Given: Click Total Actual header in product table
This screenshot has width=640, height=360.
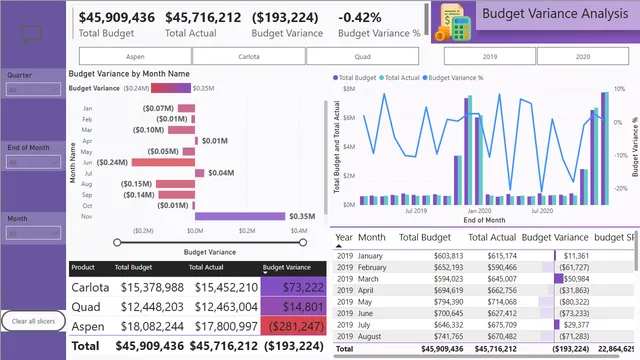Looking at the screenshot, I should 206,267.
